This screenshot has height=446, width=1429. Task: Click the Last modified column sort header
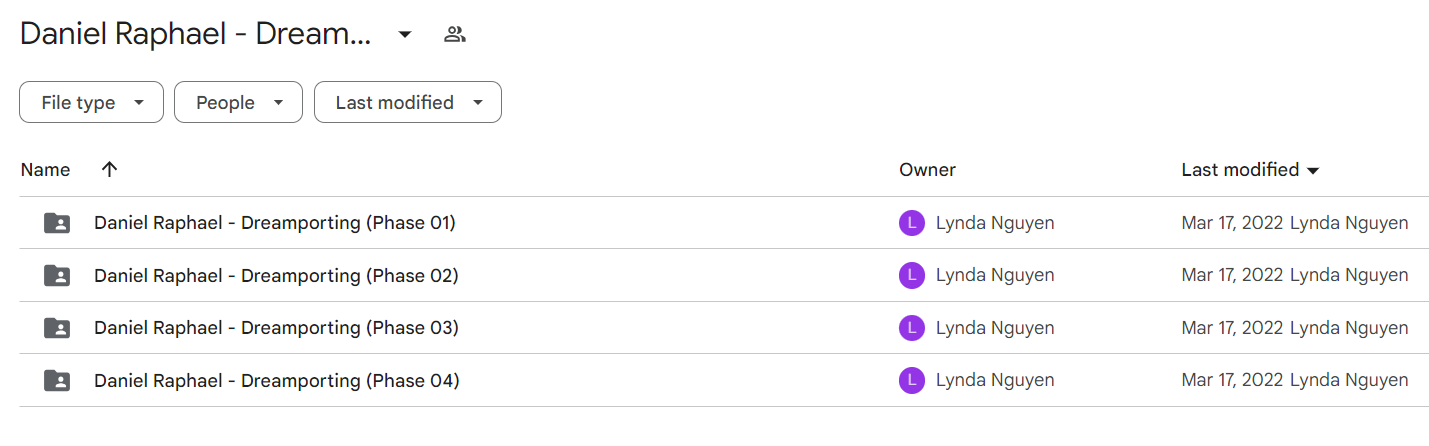pyautogui.click(x=1250, y=170)
